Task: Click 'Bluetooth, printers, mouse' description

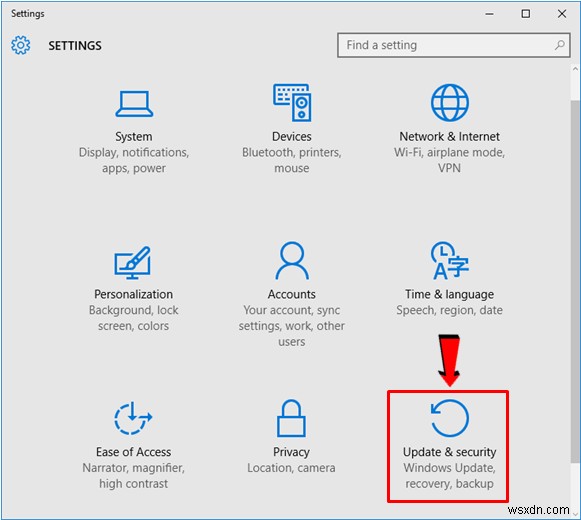Action: [x=292, y=160]
